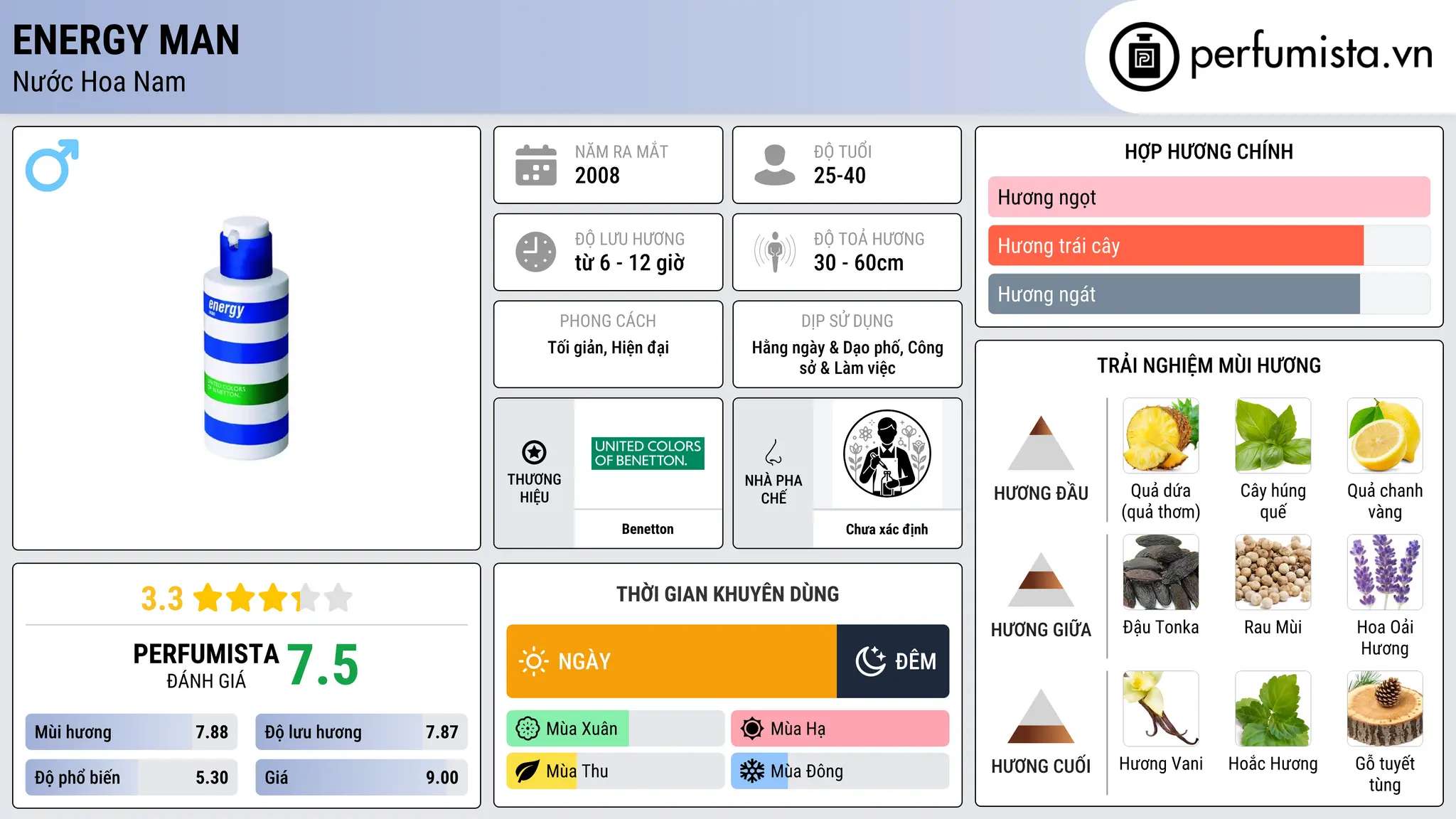This screenshot has width=1456, height=819.
Task: Select the Đậu Tonka note image
Action: pyautogui.click(x=1161, y=572)
